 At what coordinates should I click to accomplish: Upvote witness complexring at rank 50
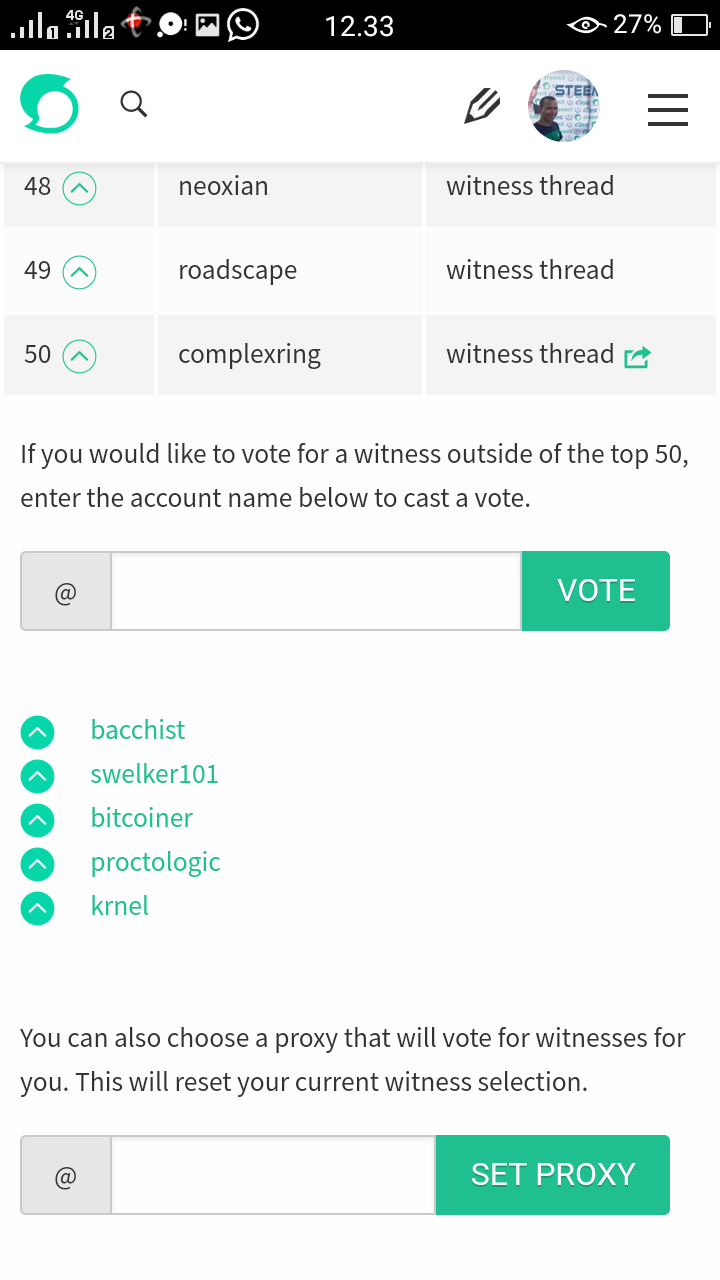point(80,355)
